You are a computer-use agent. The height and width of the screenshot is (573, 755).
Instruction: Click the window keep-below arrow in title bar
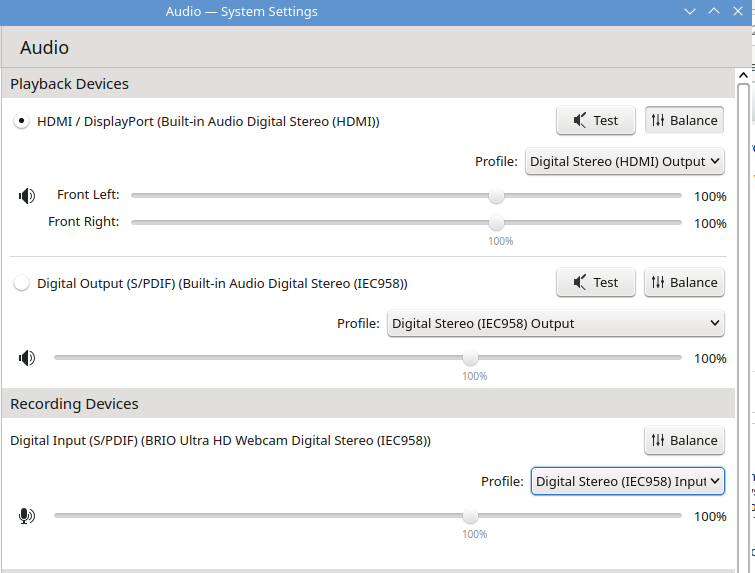(x=690, y=11)
